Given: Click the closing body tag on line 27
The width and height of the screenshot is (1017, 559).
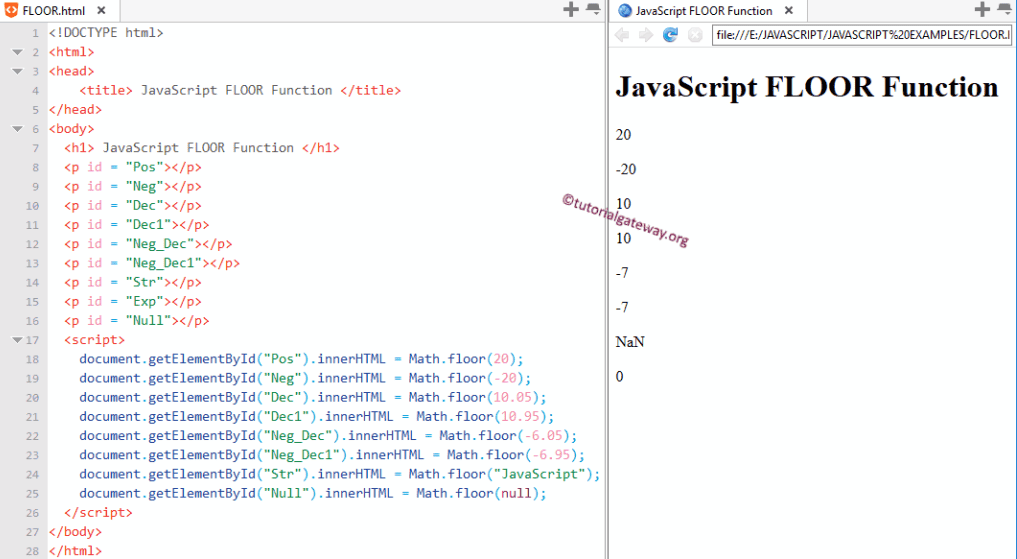Looking at the screenshot, I should click(x=75, y=532).
